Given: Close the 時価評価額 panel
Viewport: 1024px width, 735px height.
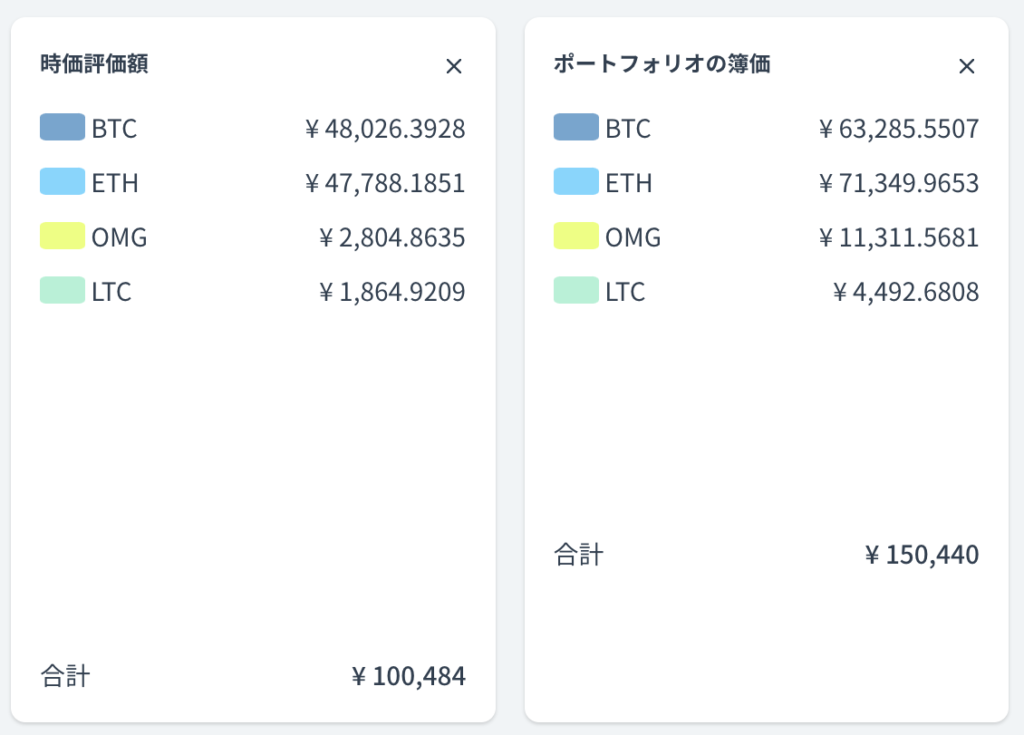Looking at the screenshot, I should [453, 67].
